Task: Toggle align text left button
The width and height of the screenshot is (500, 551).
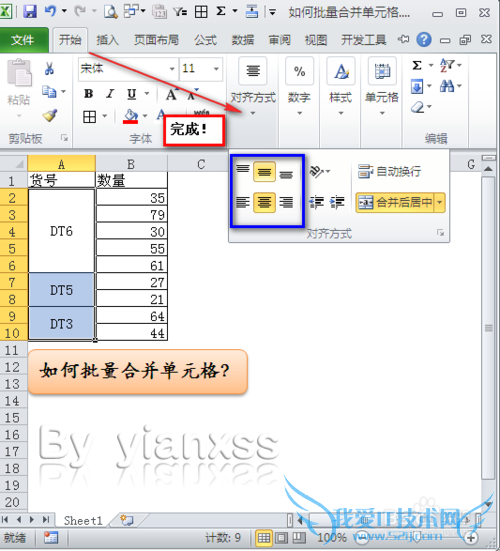Action: [243, 202]
